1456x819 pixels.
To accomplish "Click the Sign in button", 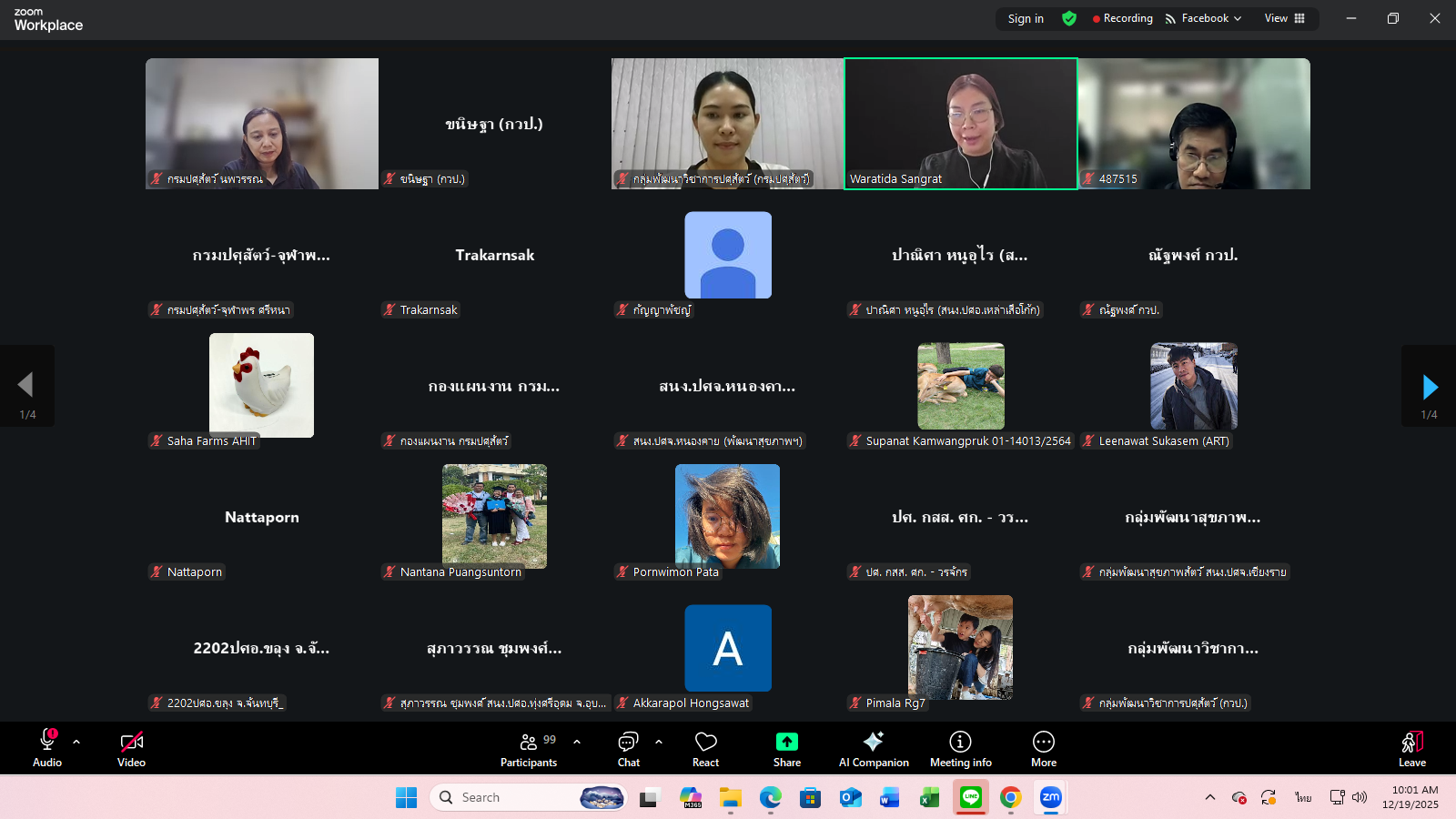I will [x=1026, y=18].
